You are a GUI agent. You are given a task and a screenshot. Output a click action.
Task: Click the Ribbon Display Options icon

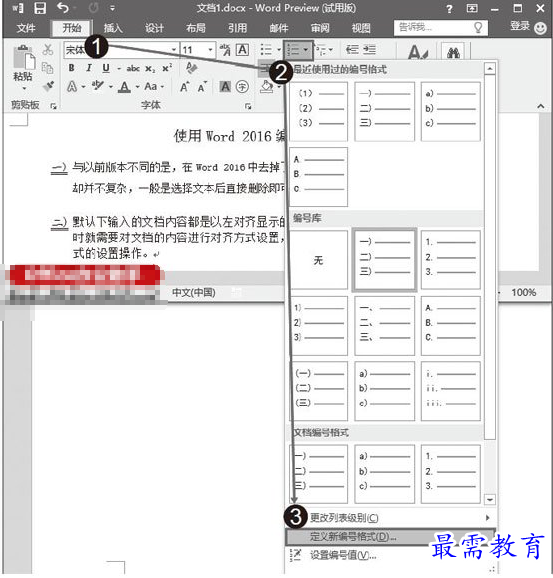(x=472, y=8)
